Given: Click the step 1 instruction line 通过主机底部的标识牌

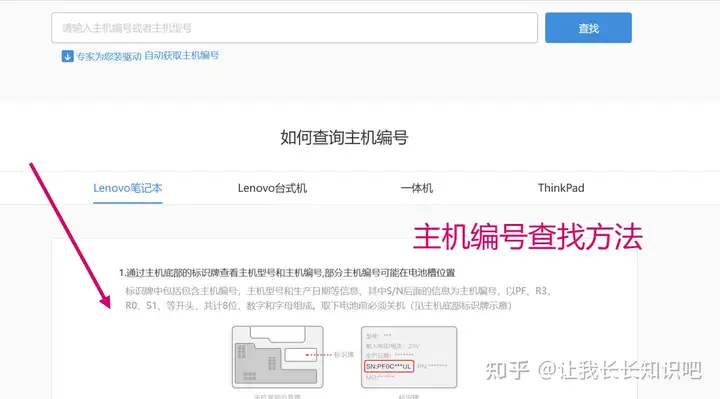Looking at the screenshot, I should [x=287, y=273].
